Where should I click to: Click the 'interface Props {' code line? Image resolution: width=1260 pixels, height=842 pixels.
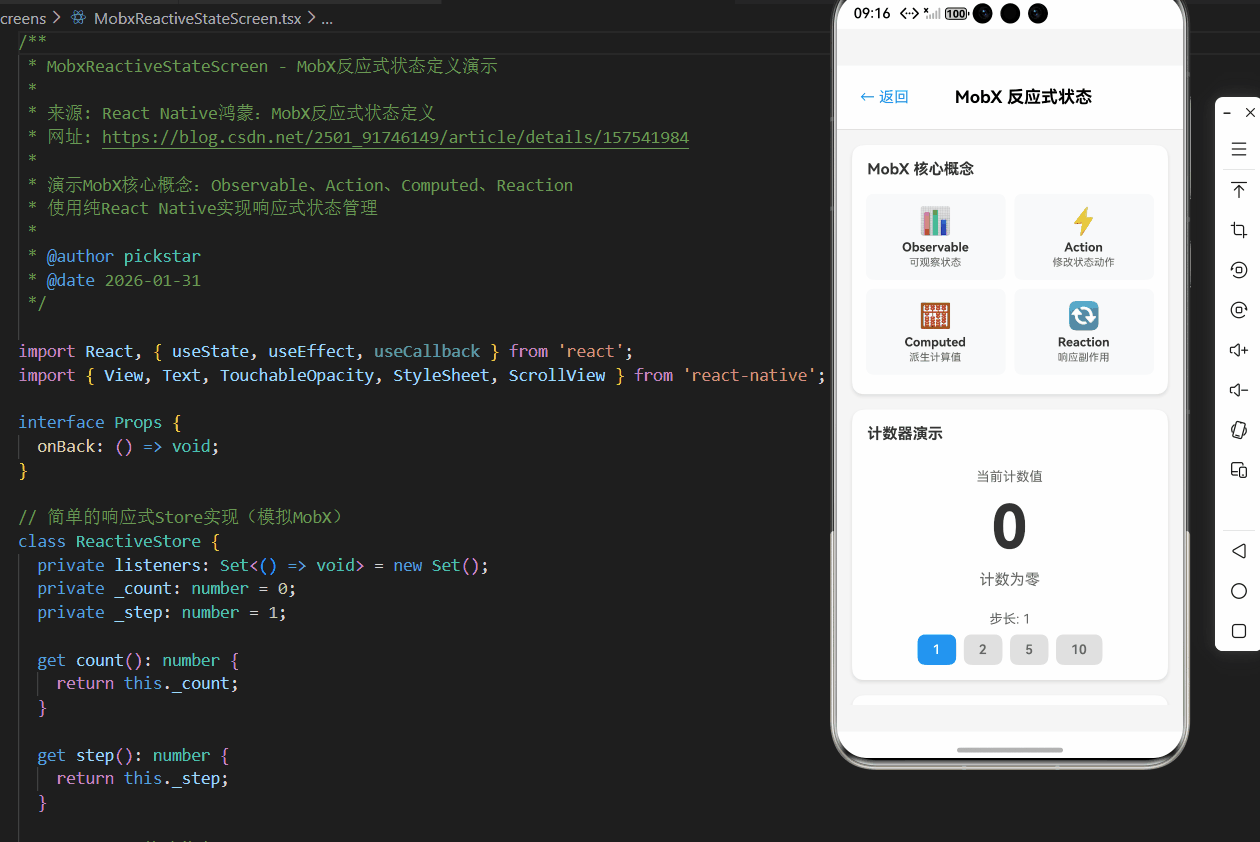pos(99,422)
